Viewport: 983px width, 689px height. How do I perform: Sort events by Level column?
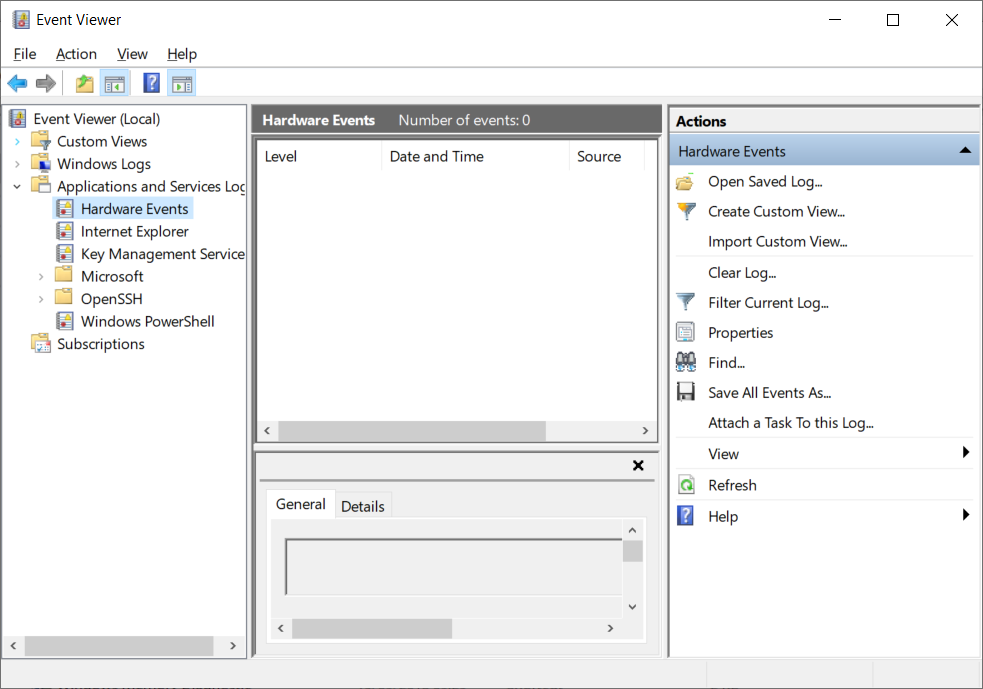tap(319, 156)
